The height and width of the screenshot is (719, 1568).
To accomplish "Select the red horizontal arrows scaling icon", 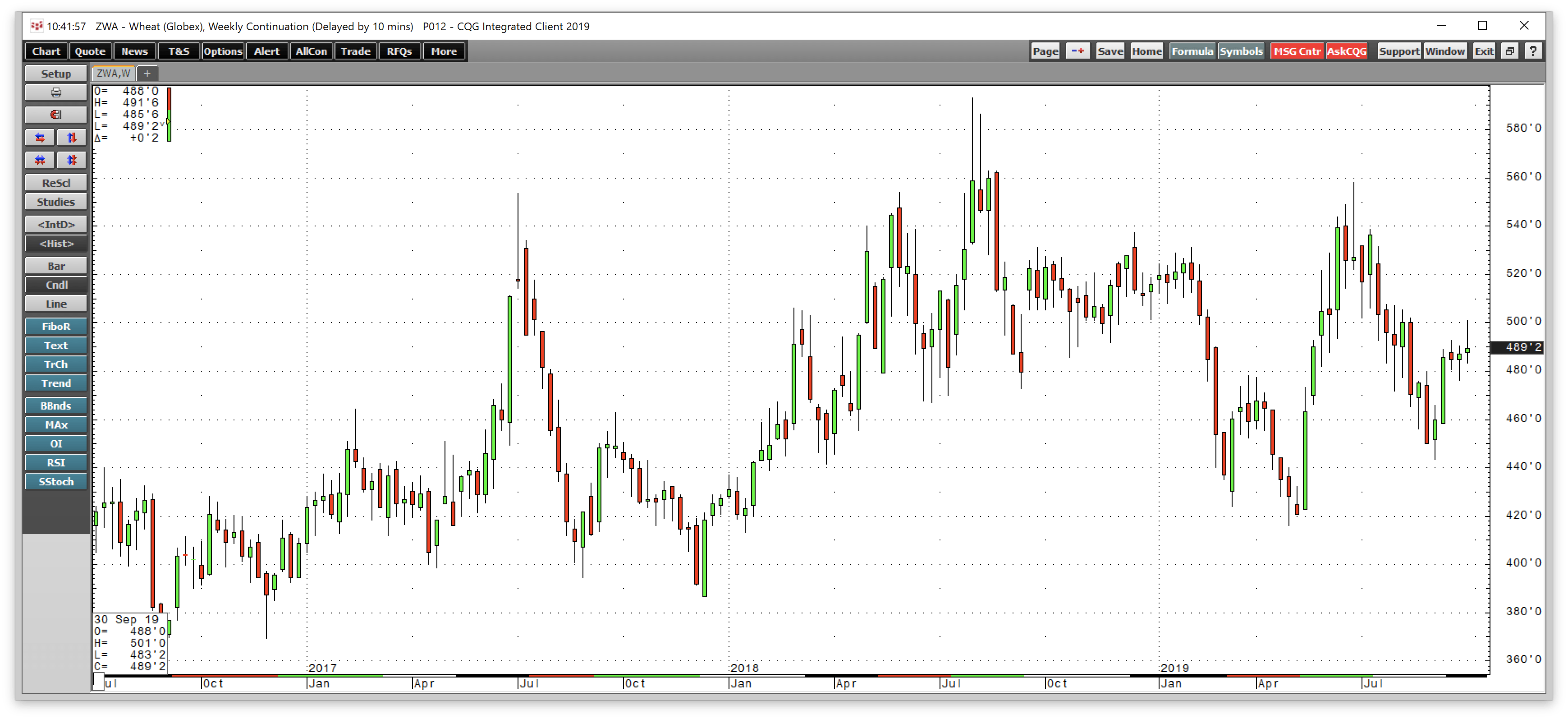I will pyautogui.click(x=40, y=138).
